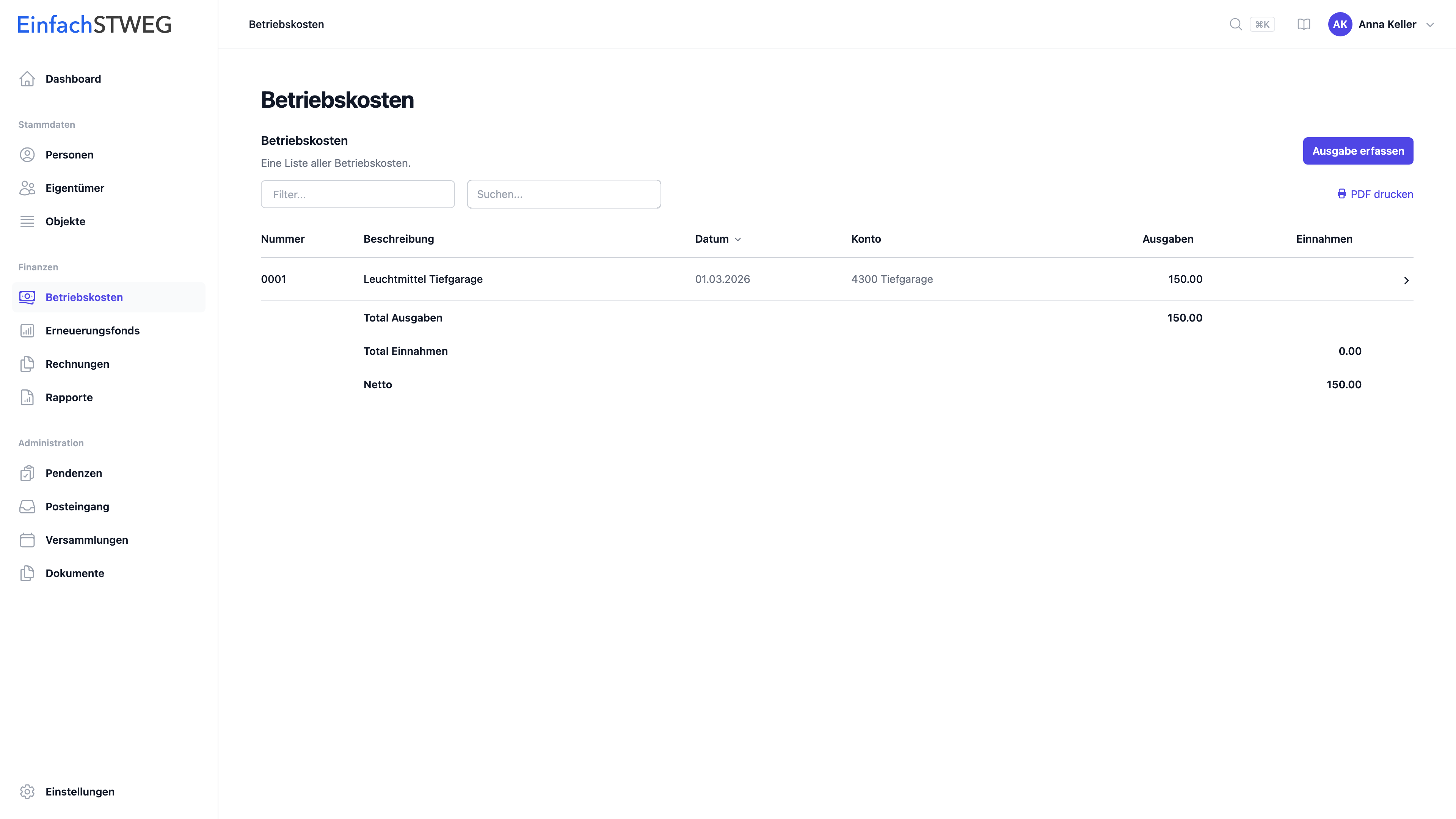
Task: Click the Rapporte report icon
Action: 27,397
